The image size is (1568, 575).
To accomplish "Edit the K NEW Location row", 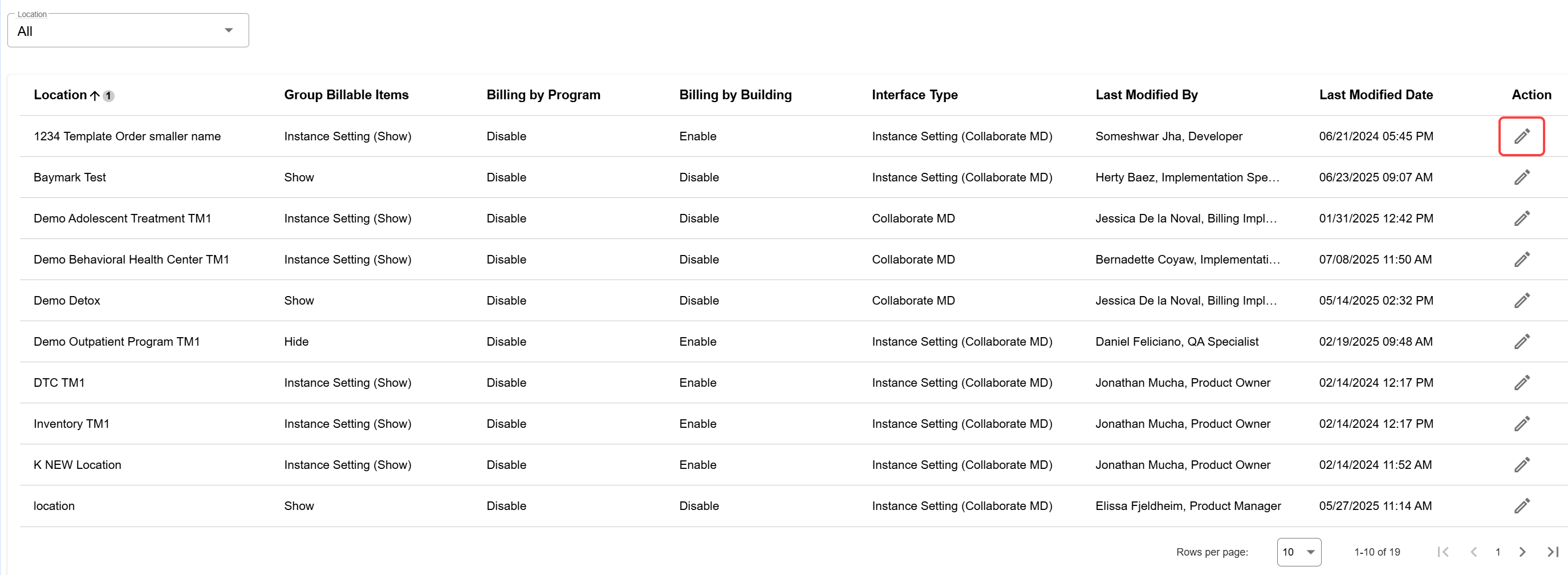I will coord(1522,464).
